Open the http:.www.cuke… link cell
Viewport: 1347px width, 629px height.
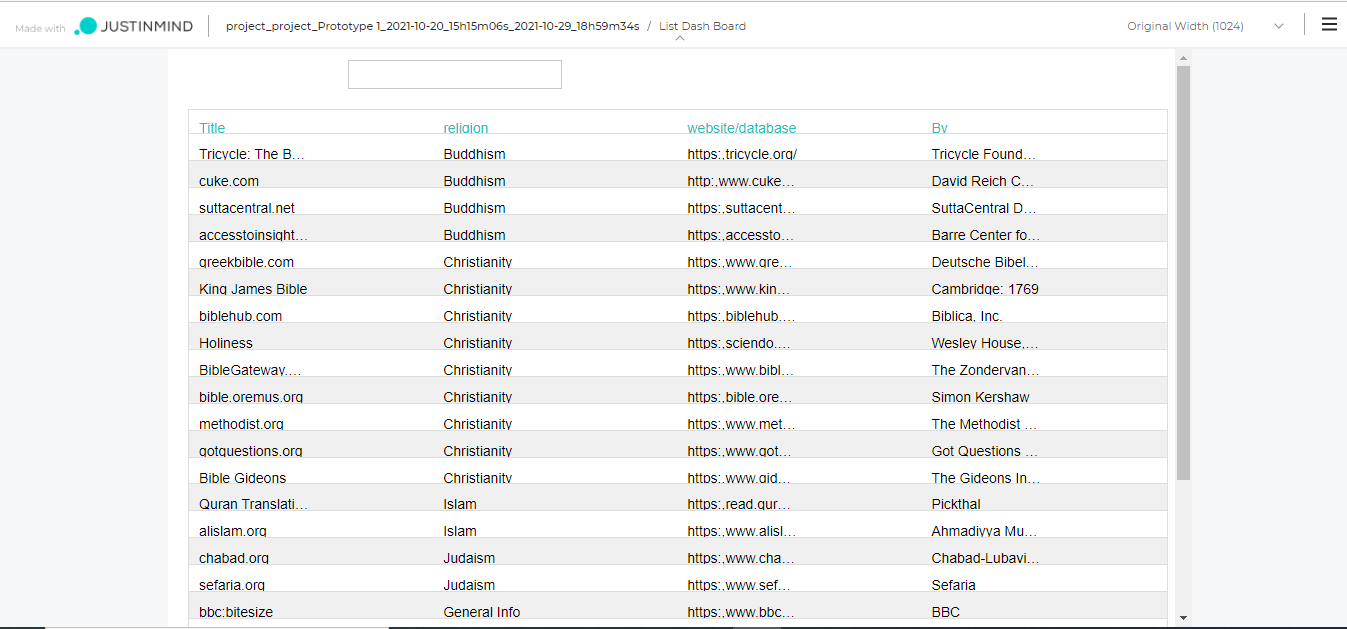click(741, 181)
